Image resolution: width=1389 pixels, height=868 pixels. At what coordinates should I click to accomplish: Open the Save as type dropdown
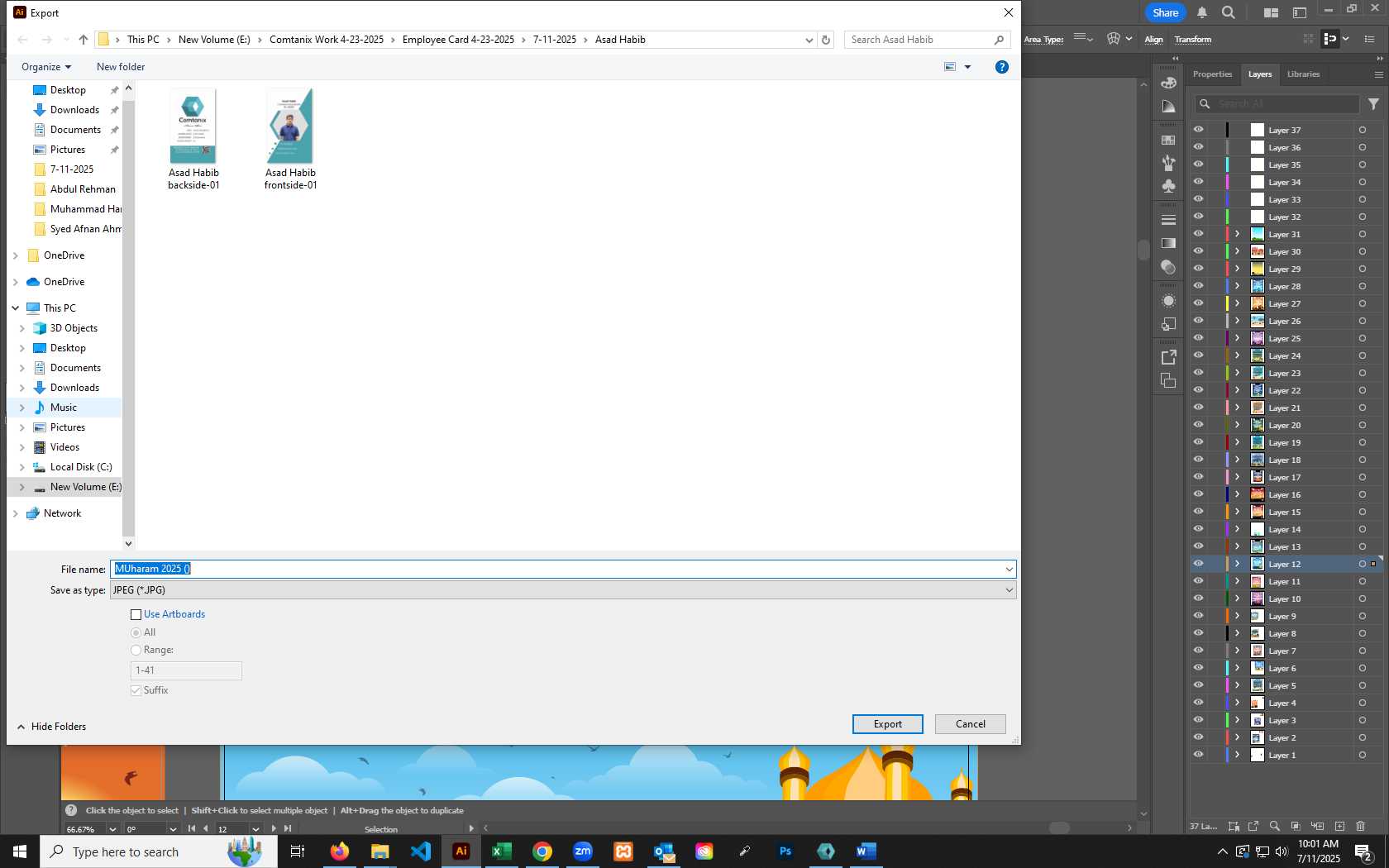pyautogui.click(x=563, y=589)
